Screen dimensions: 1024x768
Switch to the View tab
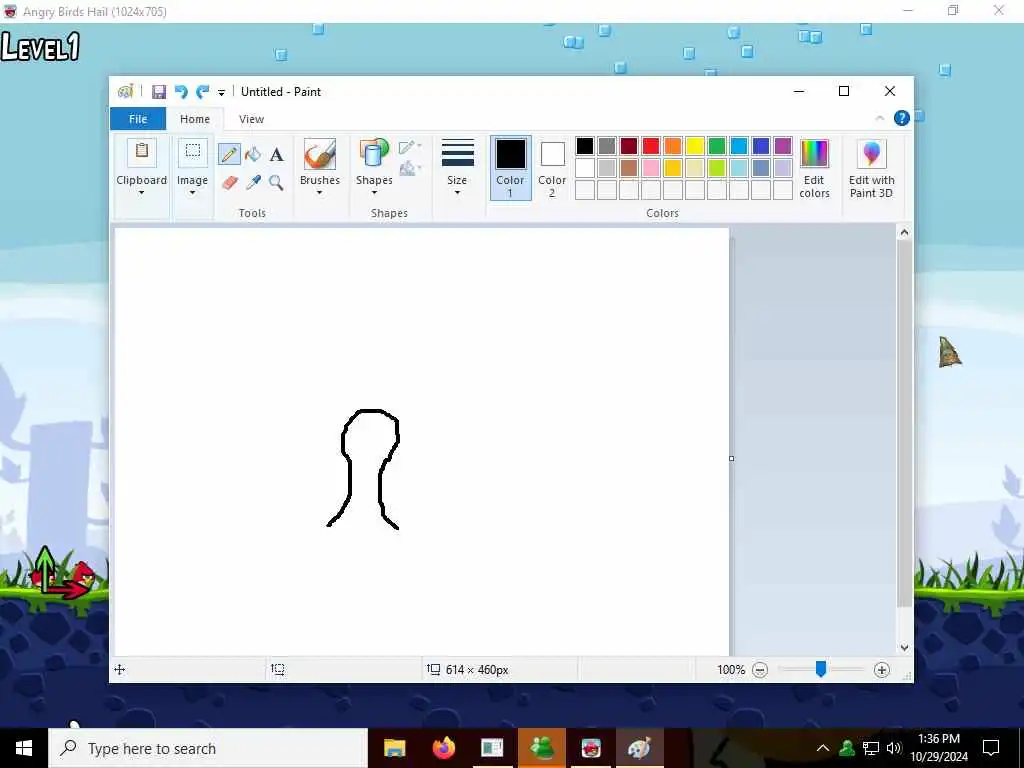(251, 119)
